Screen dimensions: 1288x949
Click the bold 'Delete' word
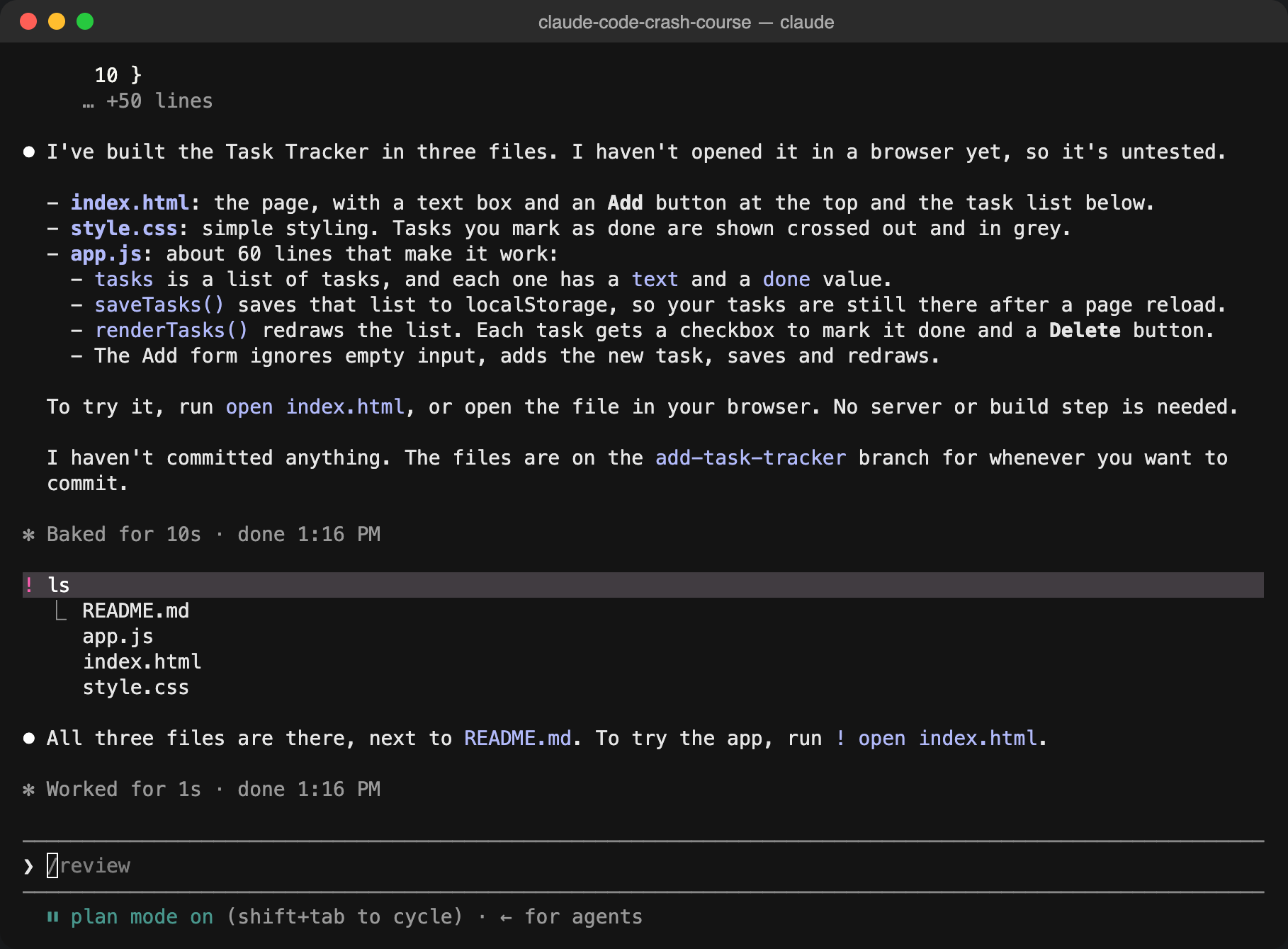click(x=1085, y=330)
